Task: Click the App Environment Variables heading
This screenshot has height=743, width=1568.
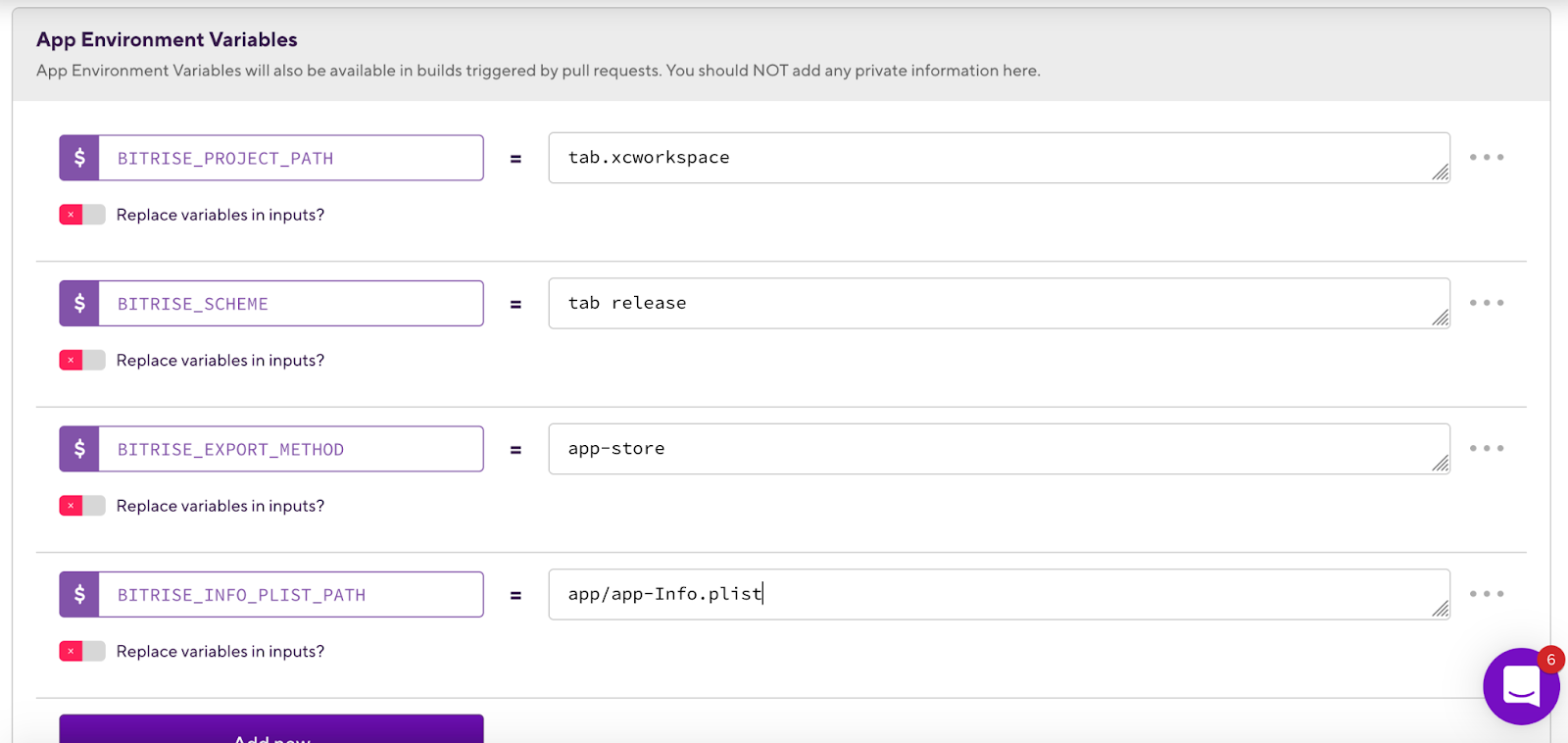Action: [167, 40]
